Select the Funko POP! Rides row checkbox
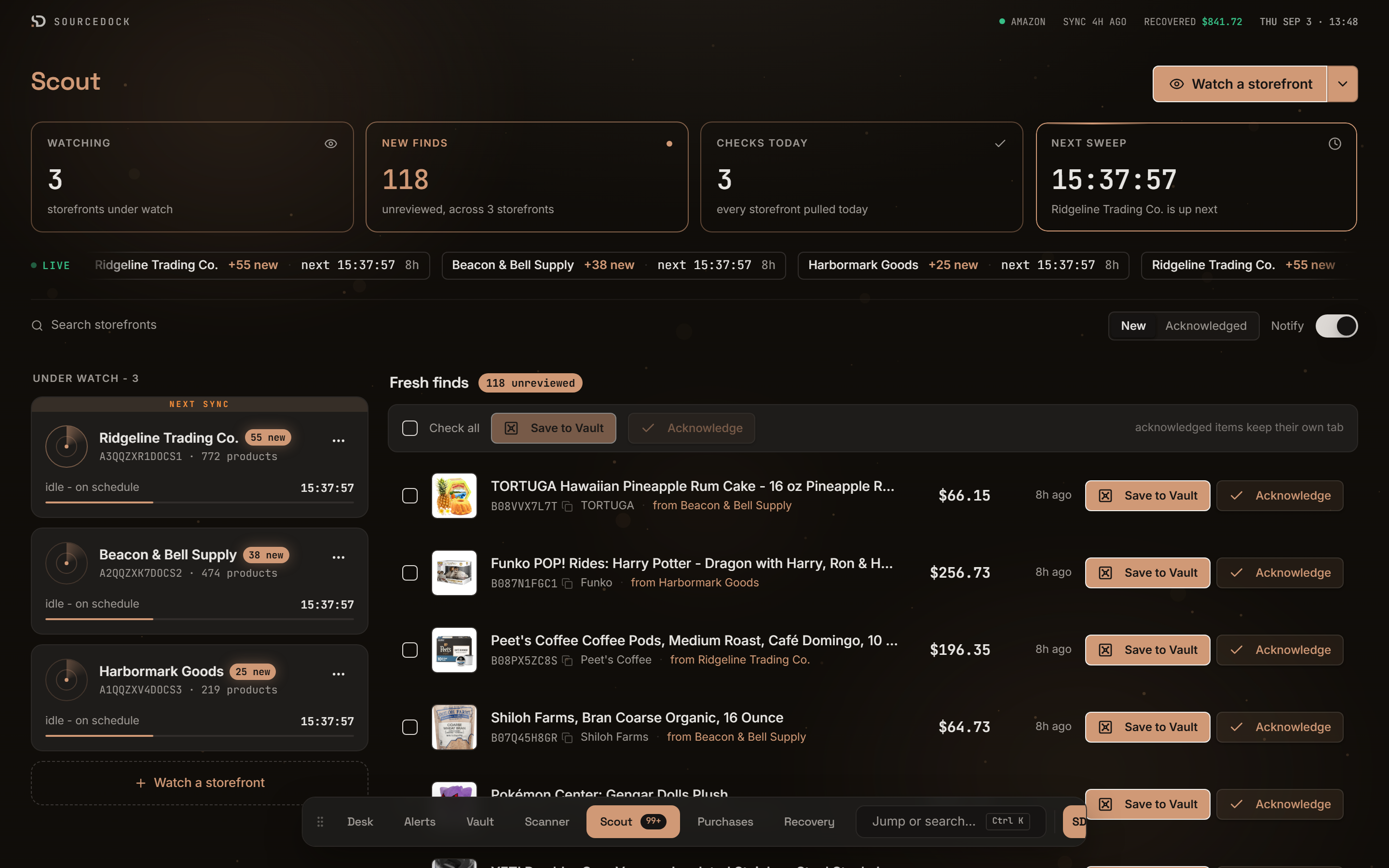Viewport: 1389px width, 868px height. tap(410, 573)
